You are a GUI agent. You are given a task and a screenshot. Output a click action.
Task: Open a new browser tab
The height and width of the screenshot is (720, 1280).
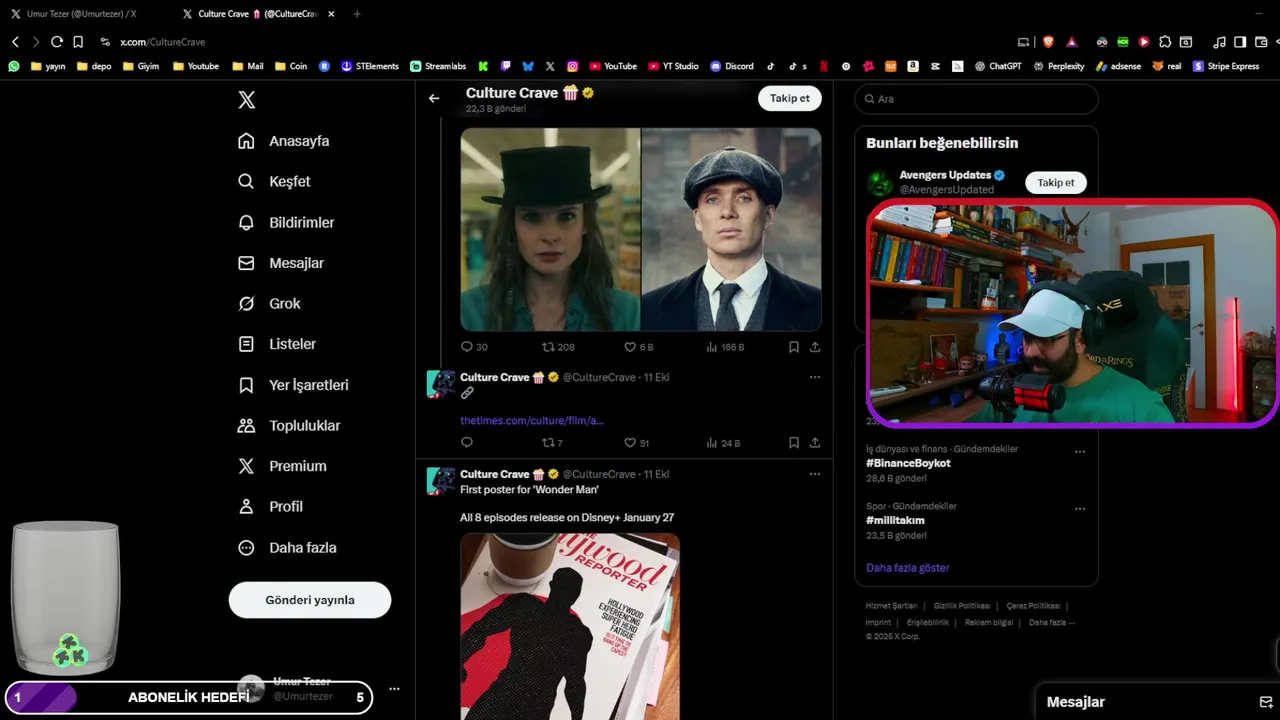click(x=357, y=14)
